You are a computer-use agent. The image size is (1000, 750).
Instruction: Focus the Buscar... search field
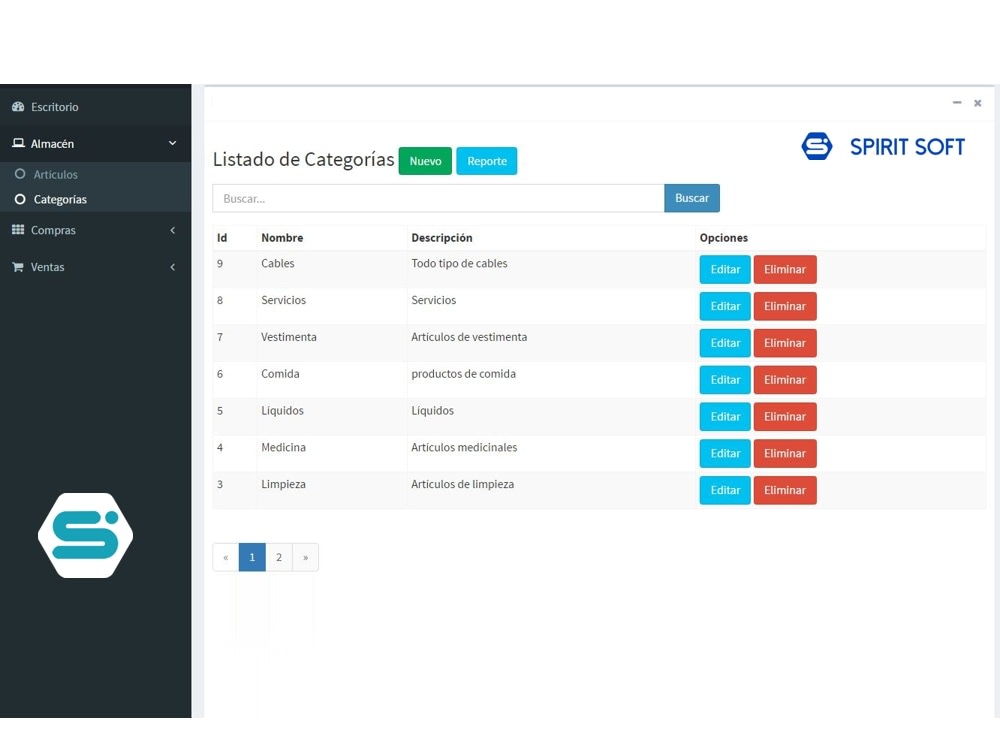438,198
